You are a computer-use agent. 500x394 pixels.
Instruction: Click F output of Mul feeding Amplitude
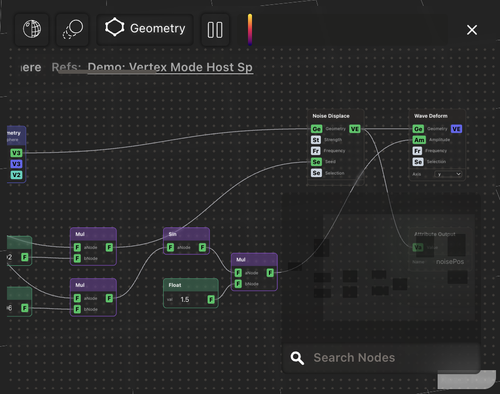click(270, 273)
